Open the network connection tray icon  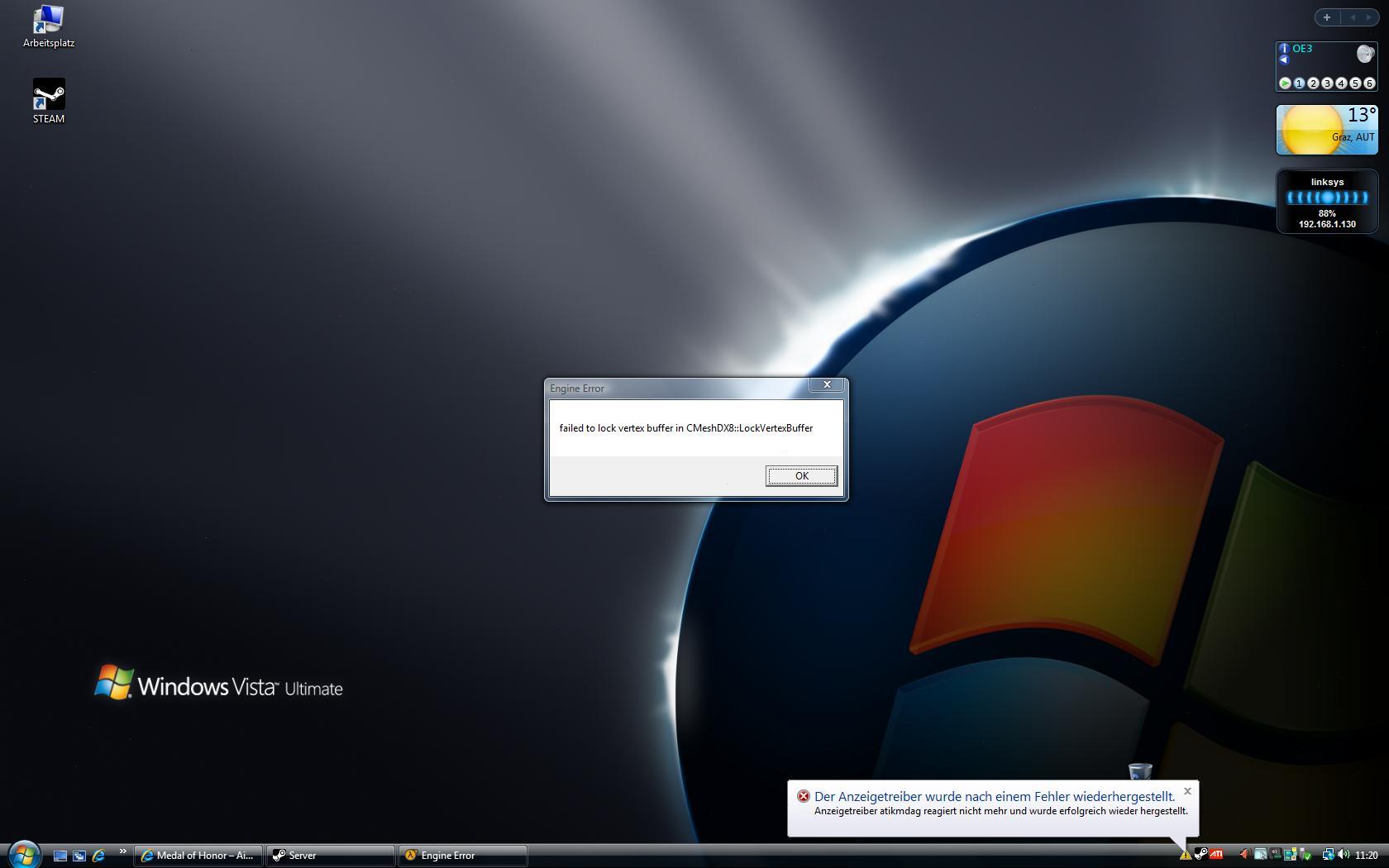[1328, 855]
